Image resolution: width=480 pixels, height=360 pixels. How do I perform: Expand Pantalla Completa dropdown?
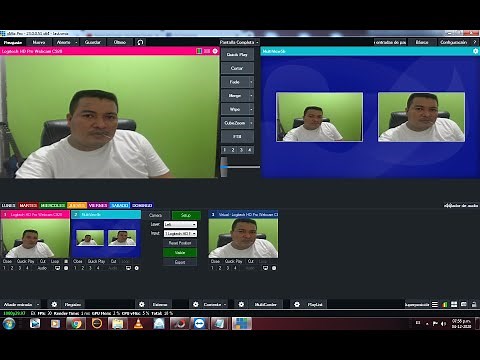257,42
